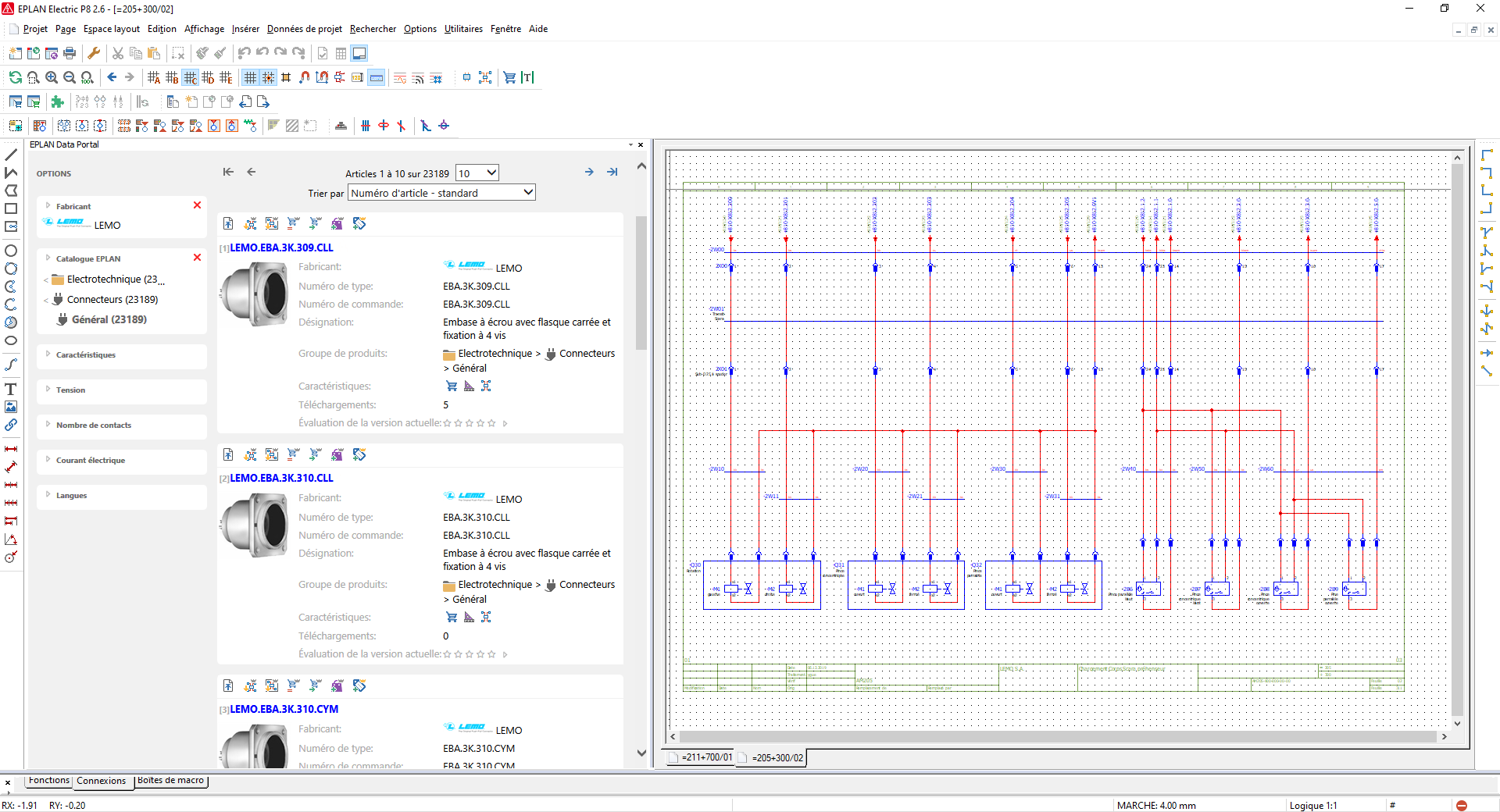Open the Utilitaires menu
1500x812 pixels.
coord(463,29)
